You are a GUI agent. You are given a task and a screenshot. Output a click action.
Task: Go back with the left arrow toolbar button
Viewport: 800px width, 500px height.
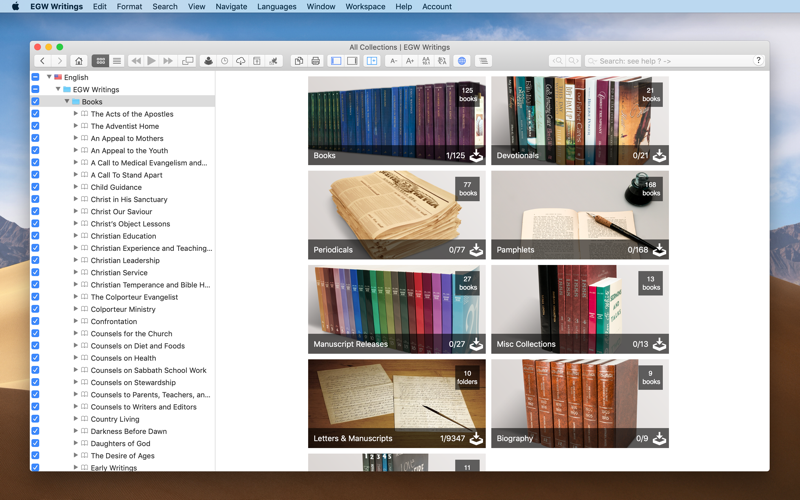[x=43, y=61]
